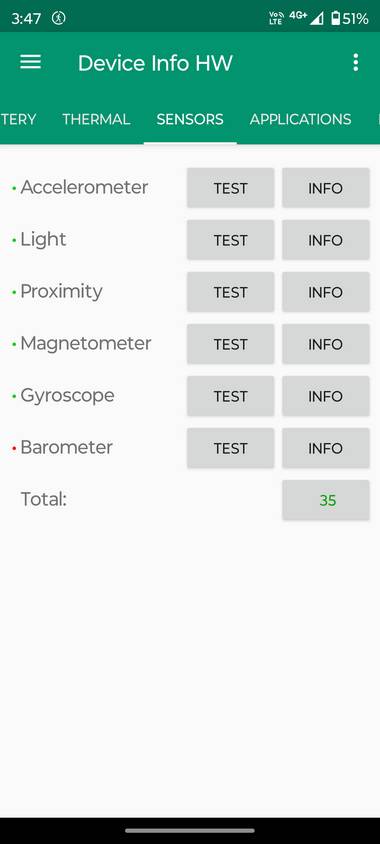Run the Light sensor test
Viewport: 380px width, 844px height.
coord(230,240)
